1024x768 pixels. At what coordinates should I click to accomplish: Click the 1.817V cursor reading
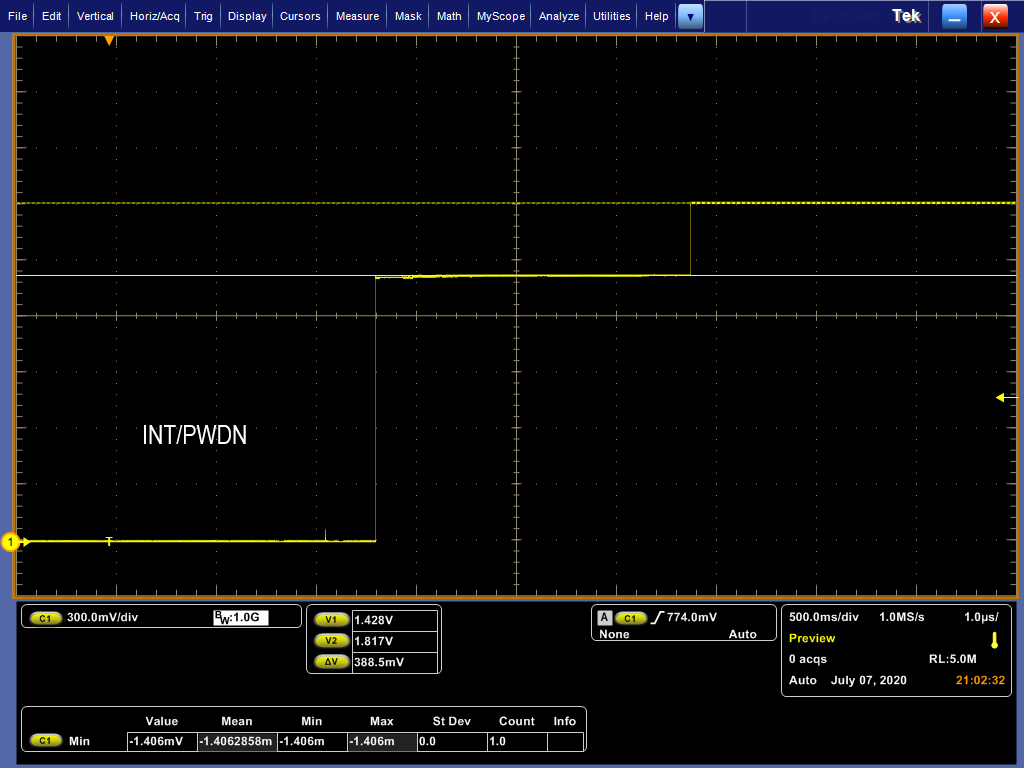(394, 641)
